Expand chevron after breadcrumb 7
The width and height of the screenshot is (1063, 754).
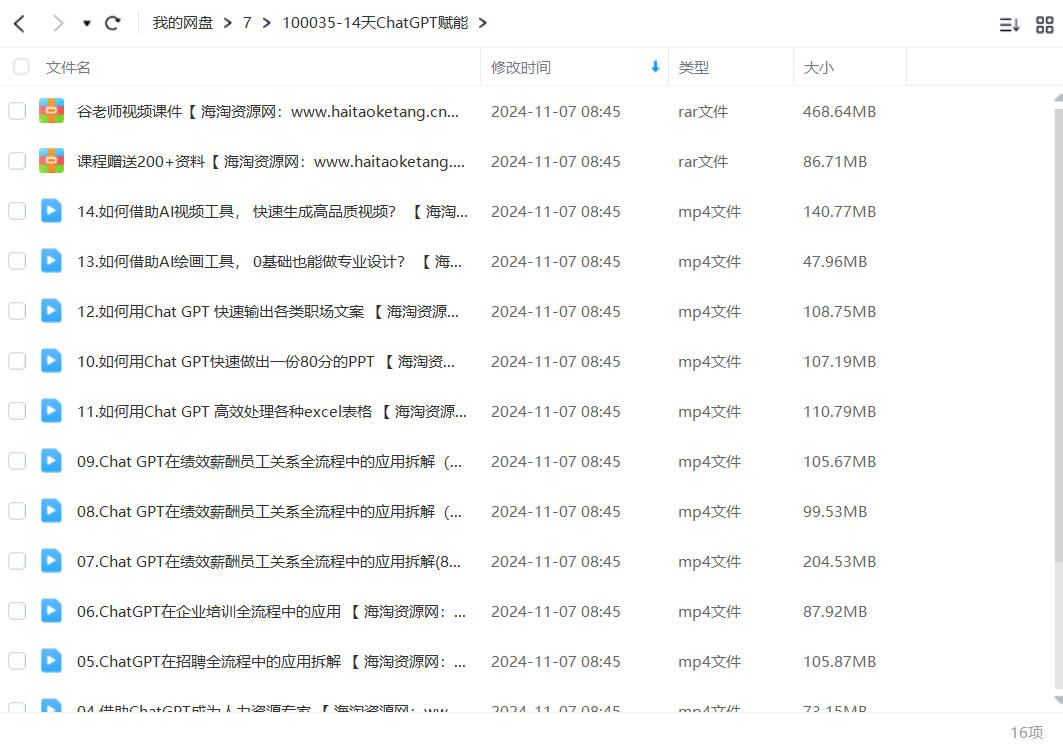[266, 24]
